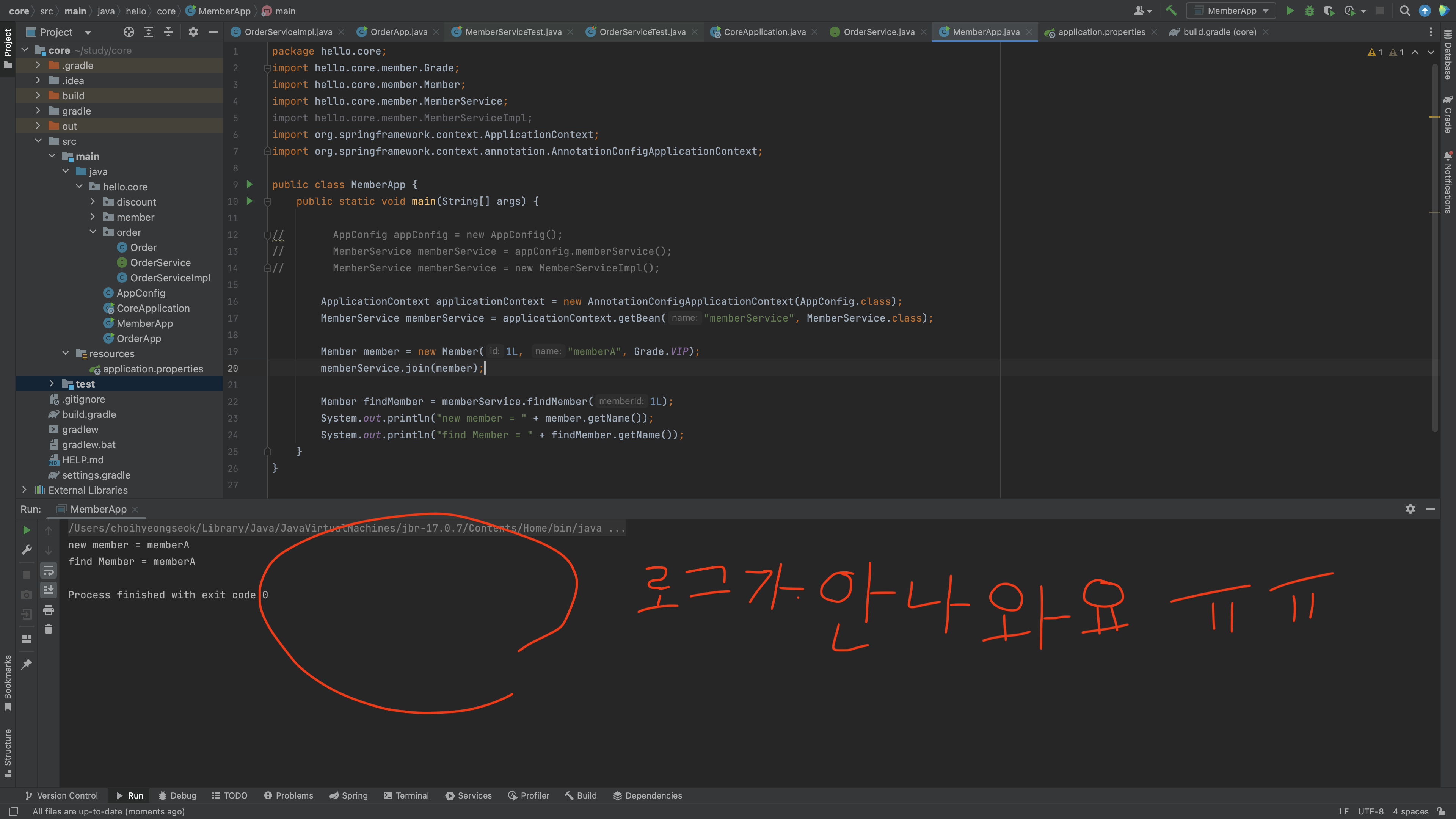Close the MemberApp.java editor tab
Viewport: 1456px width, 819px height.
click(1029, 32)
